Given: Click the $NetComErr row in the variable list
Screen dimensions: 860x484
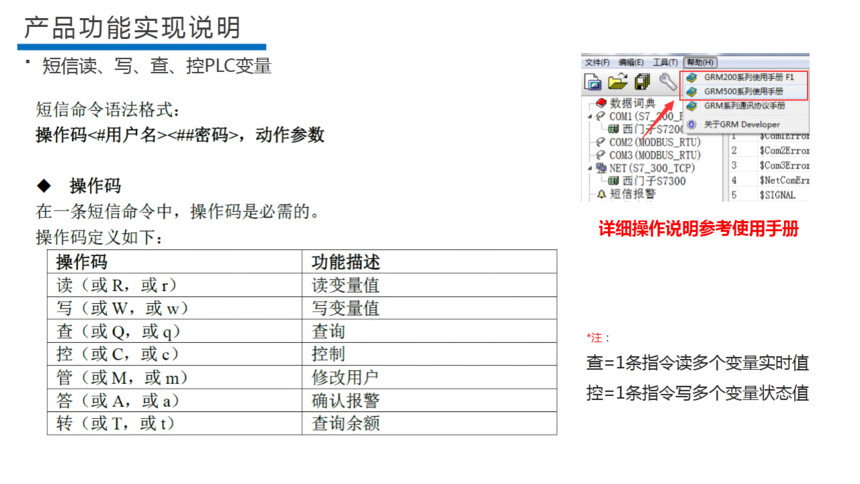Looking at the screenshot, I should 769,180.
